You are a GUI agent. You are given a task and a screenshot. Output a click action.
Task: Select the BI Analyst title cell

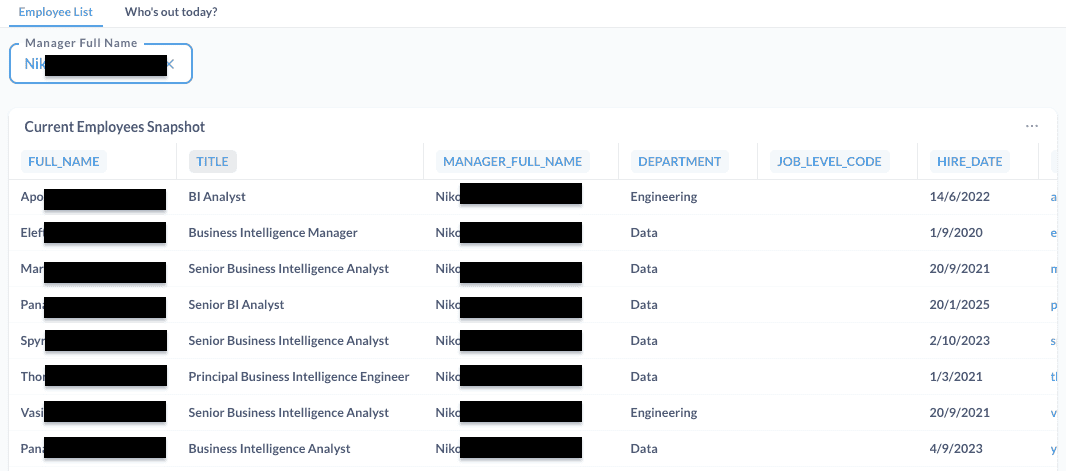[217, 197]
